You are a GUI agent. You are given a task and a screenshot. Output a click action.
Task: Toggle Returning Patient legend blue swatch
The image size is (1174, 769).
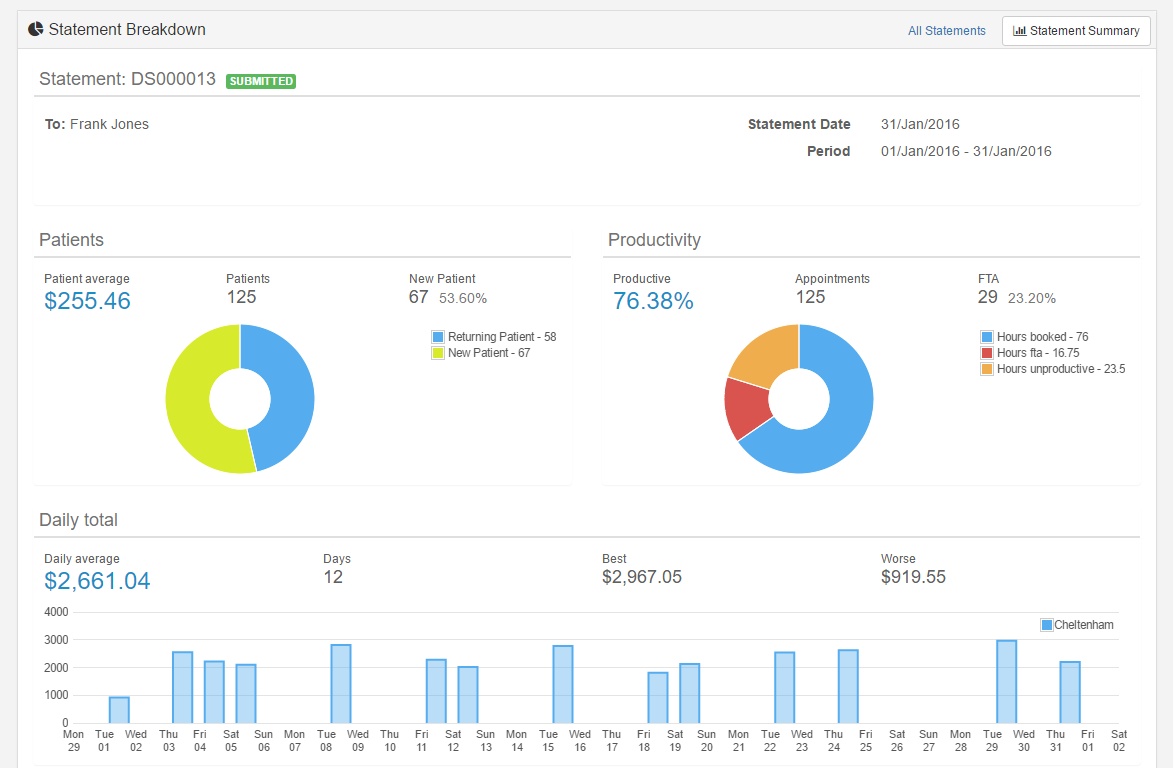438,337
